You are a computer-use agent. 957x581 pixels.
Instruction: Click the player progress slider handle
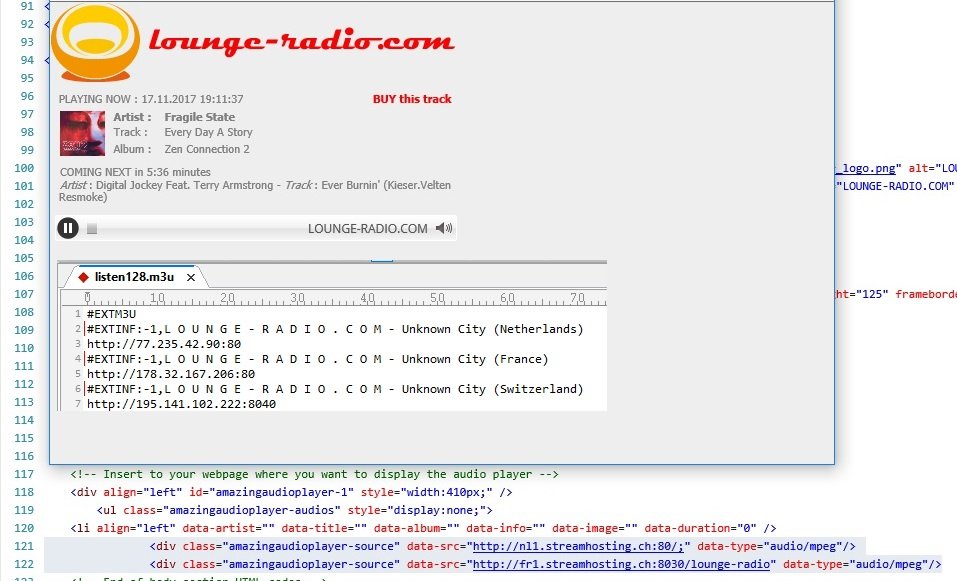[x=92, y=229]
